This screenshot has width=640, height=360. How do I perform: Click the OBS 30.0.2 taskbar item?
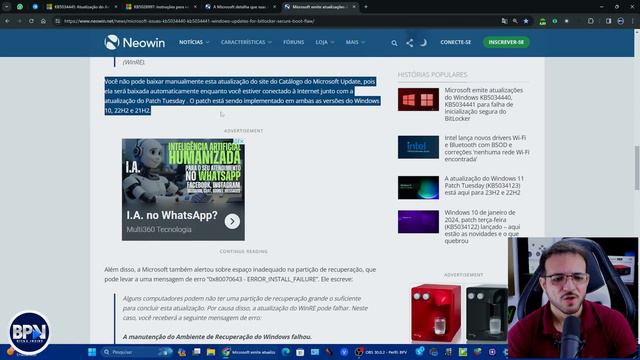click(x=381, y=352)
